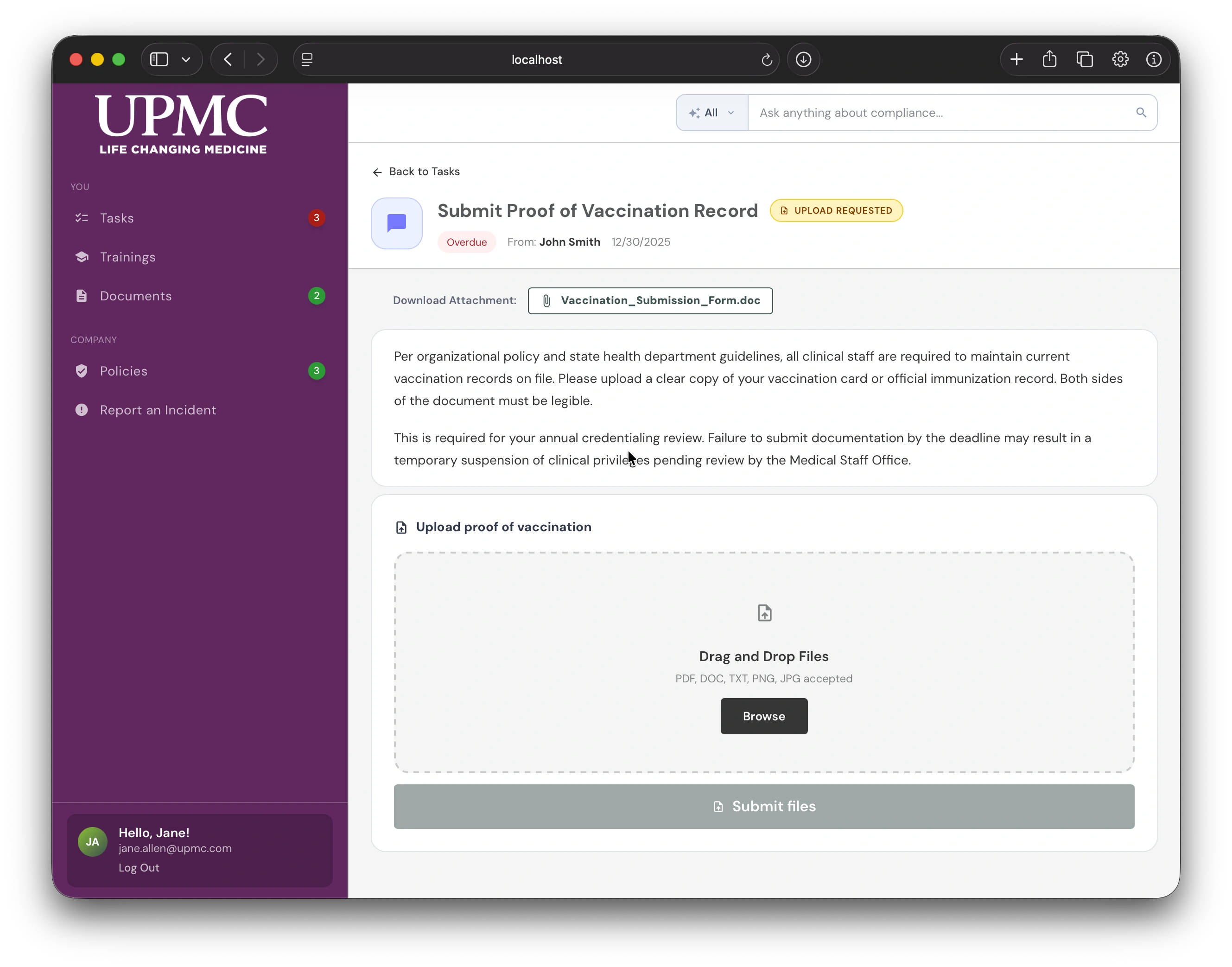
Task: Click the UPMC logo
Action: tap(182, 125)
